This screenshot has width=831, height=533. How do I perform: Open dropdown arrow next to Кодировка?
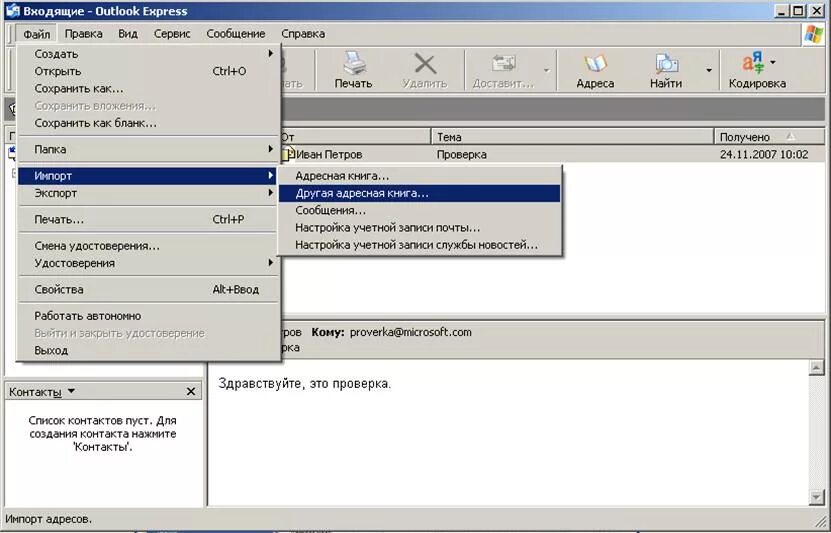773,62
